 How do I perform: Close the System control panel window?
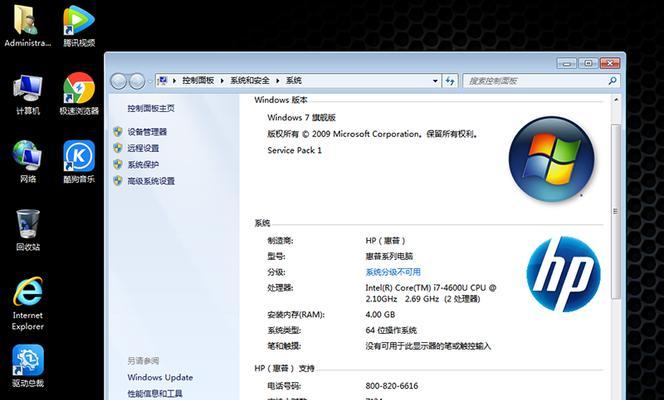[x=610, y=63]
